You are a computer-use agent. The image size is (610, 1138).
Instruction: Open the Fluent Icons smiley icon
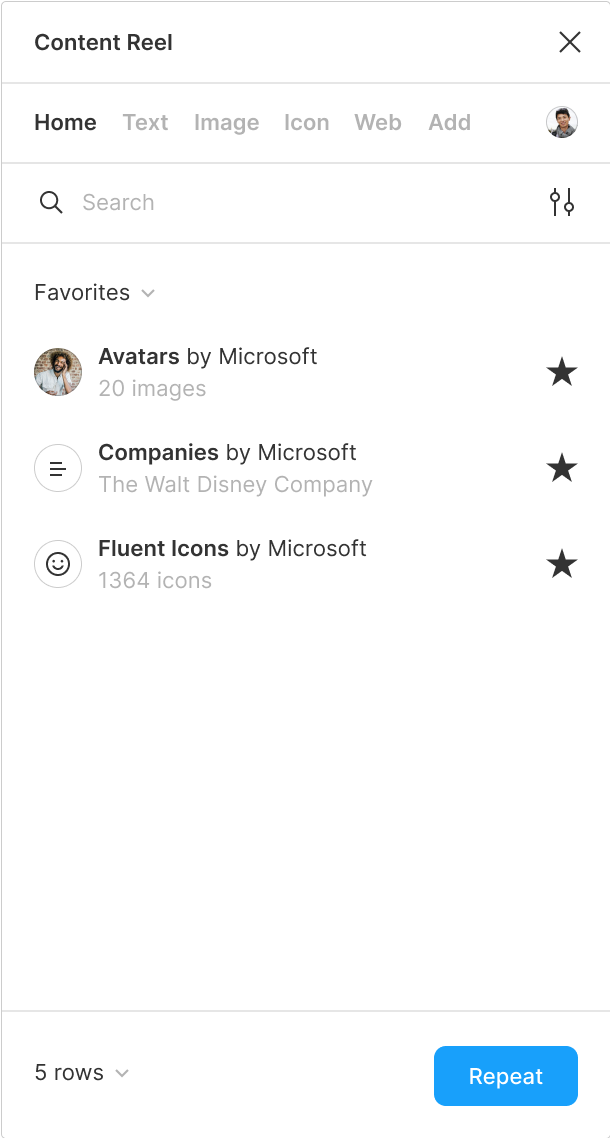point(58,563)
